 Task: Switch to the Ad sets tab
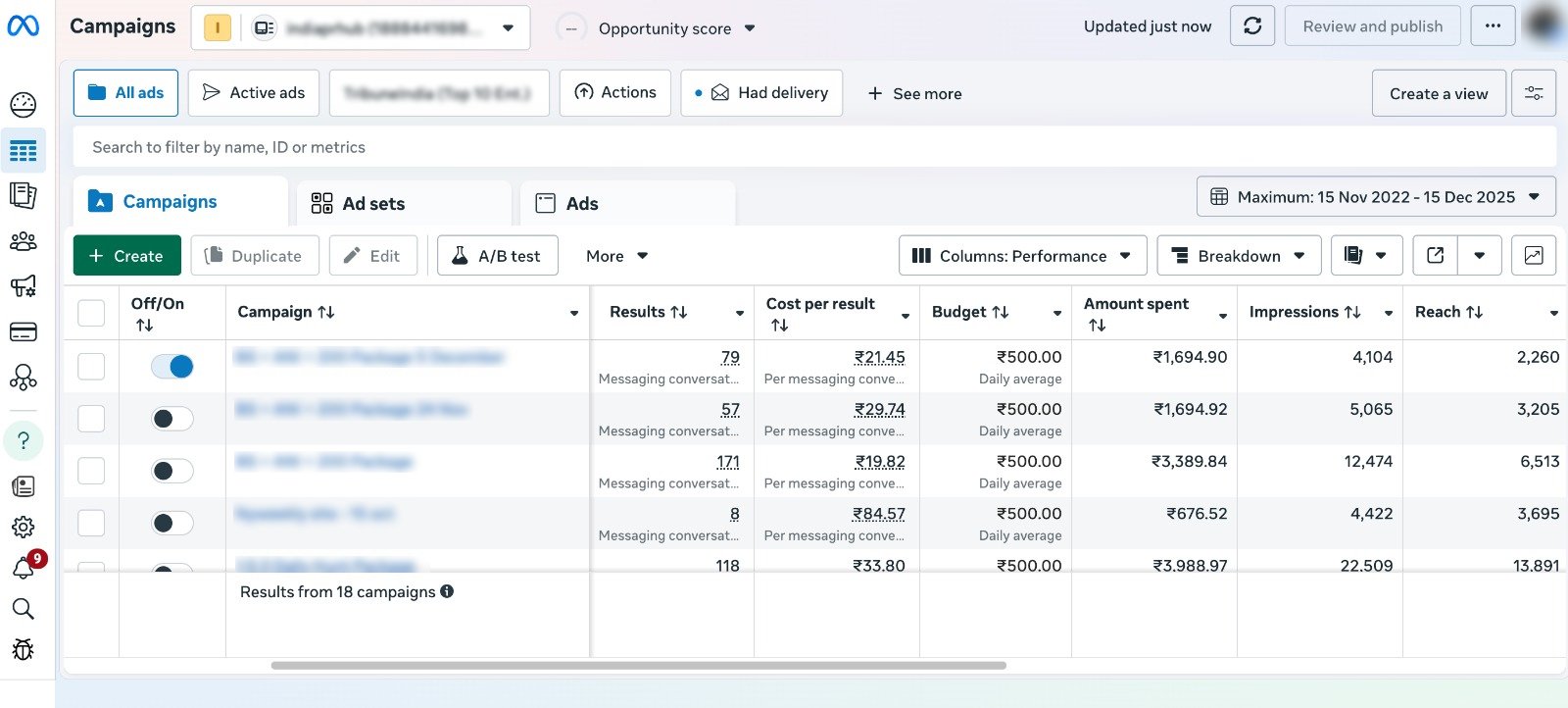tap(372, 204)
